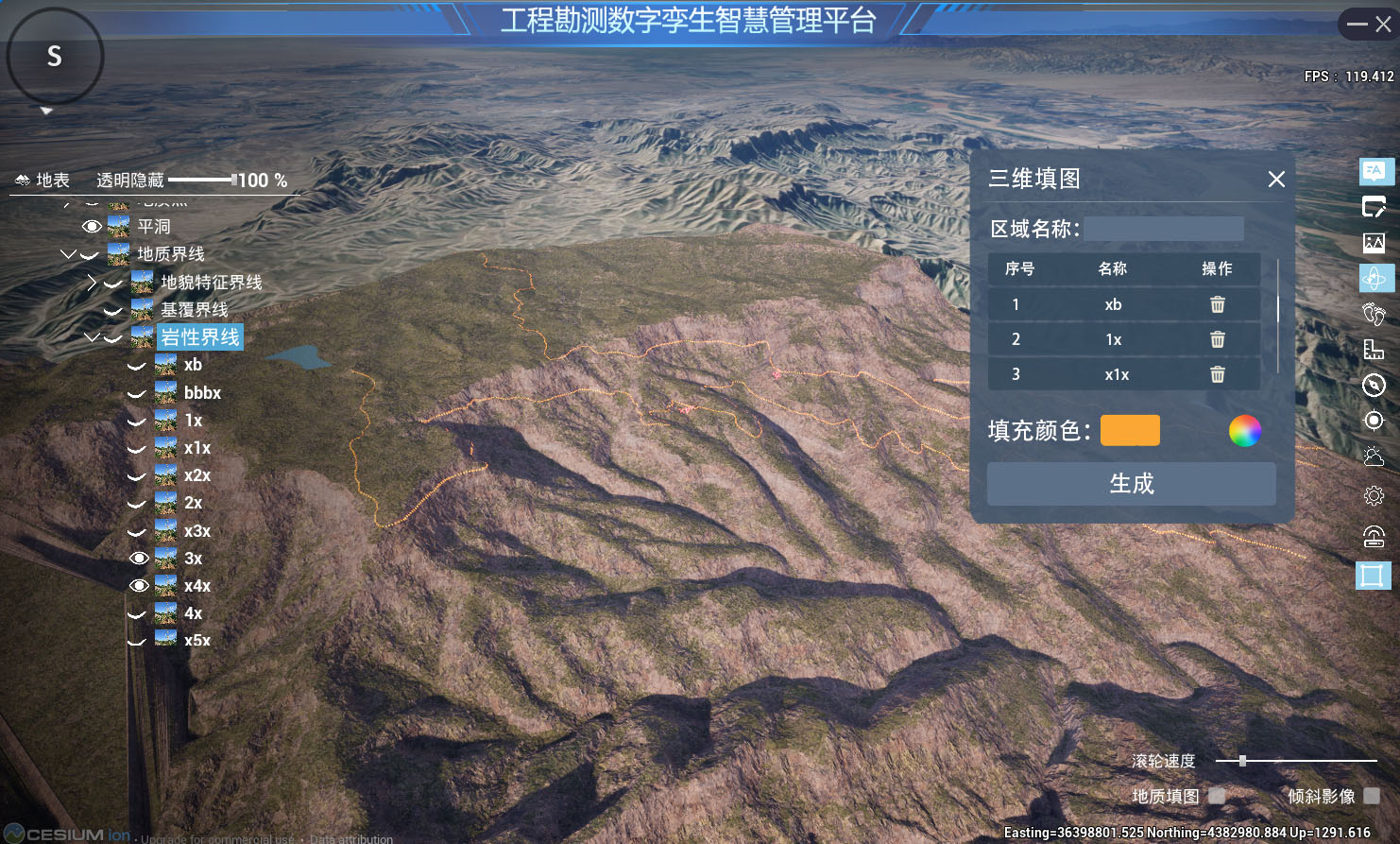1400x844 pixels.
Task: Click the 生成 button
Action: tap(1131, 484)
